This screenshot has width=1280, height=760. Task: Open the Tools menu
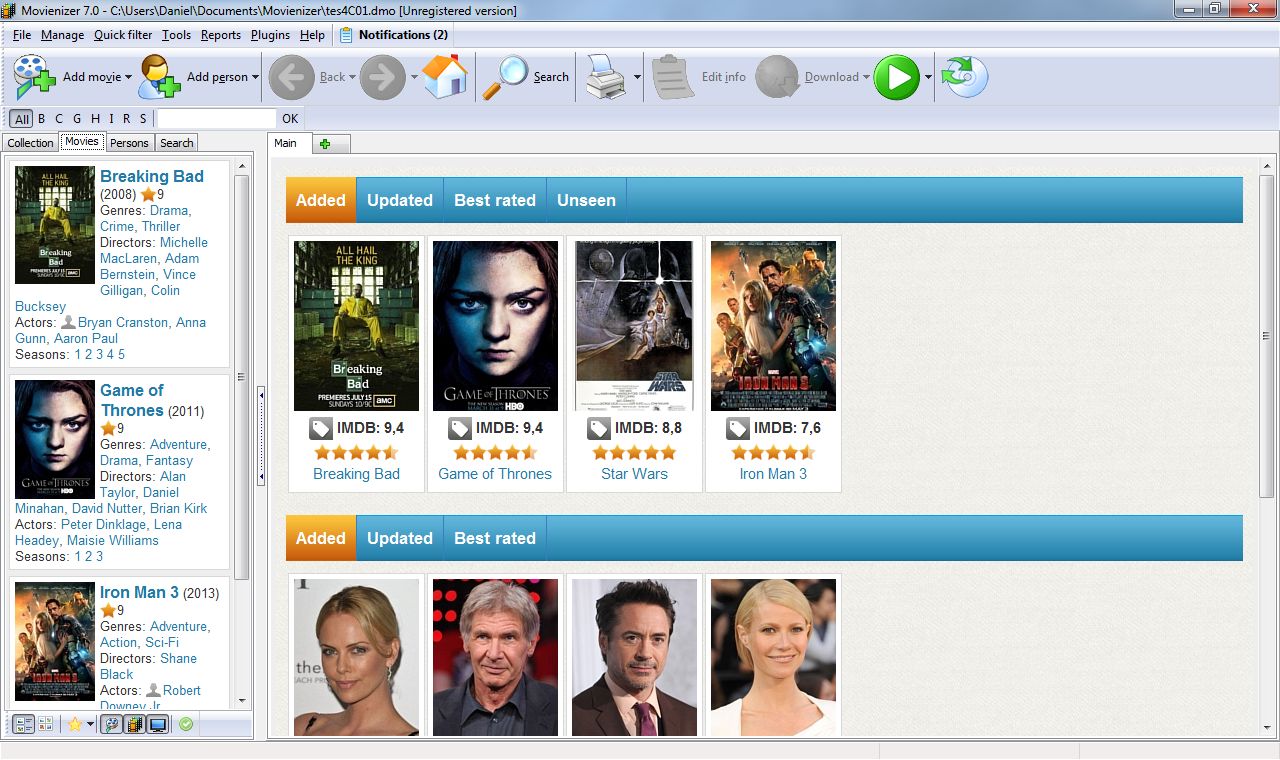[x=176, y=35]
